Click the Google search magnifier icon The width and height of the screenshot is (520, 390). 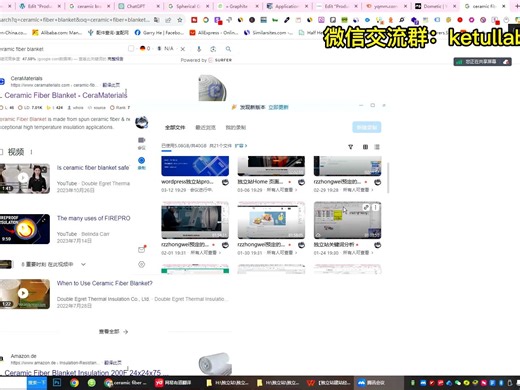(x=228, y=49)
